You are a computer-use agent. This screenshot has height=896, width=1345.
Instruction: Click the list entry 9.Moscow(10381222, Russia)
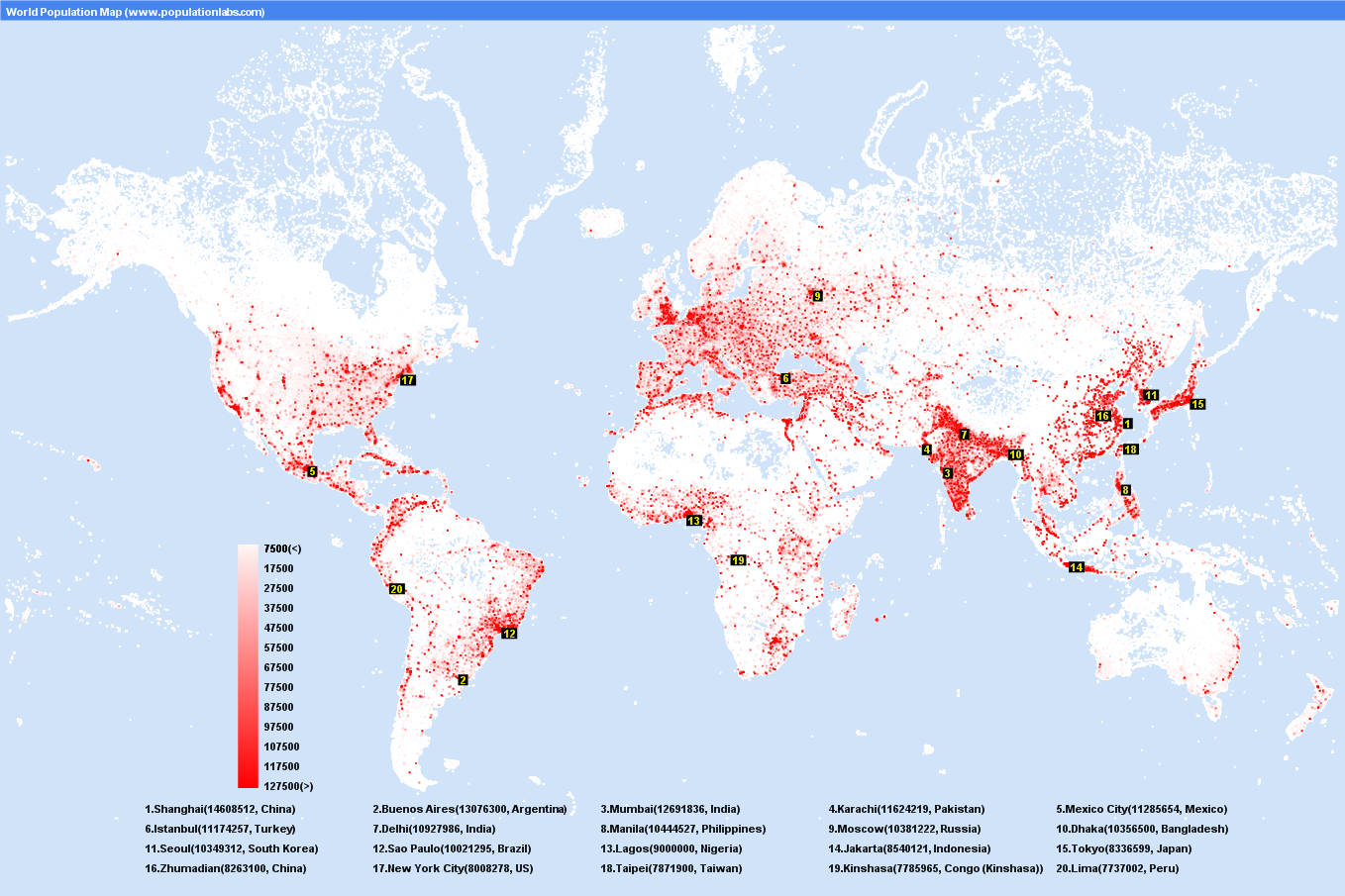coord(904,829)
